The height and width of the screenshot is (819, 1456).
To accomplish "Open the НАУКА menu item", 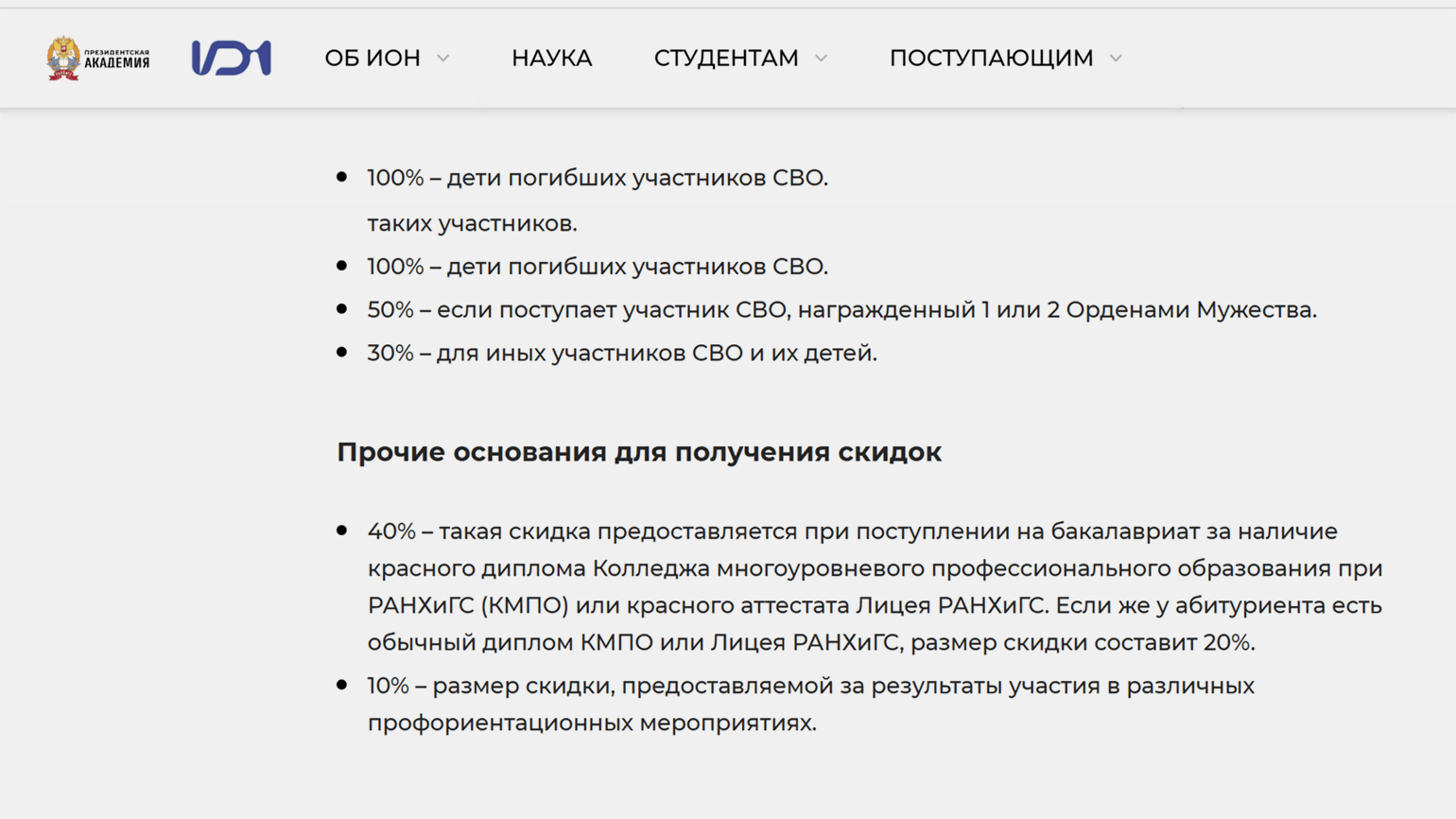I will (x=552, y=58).
